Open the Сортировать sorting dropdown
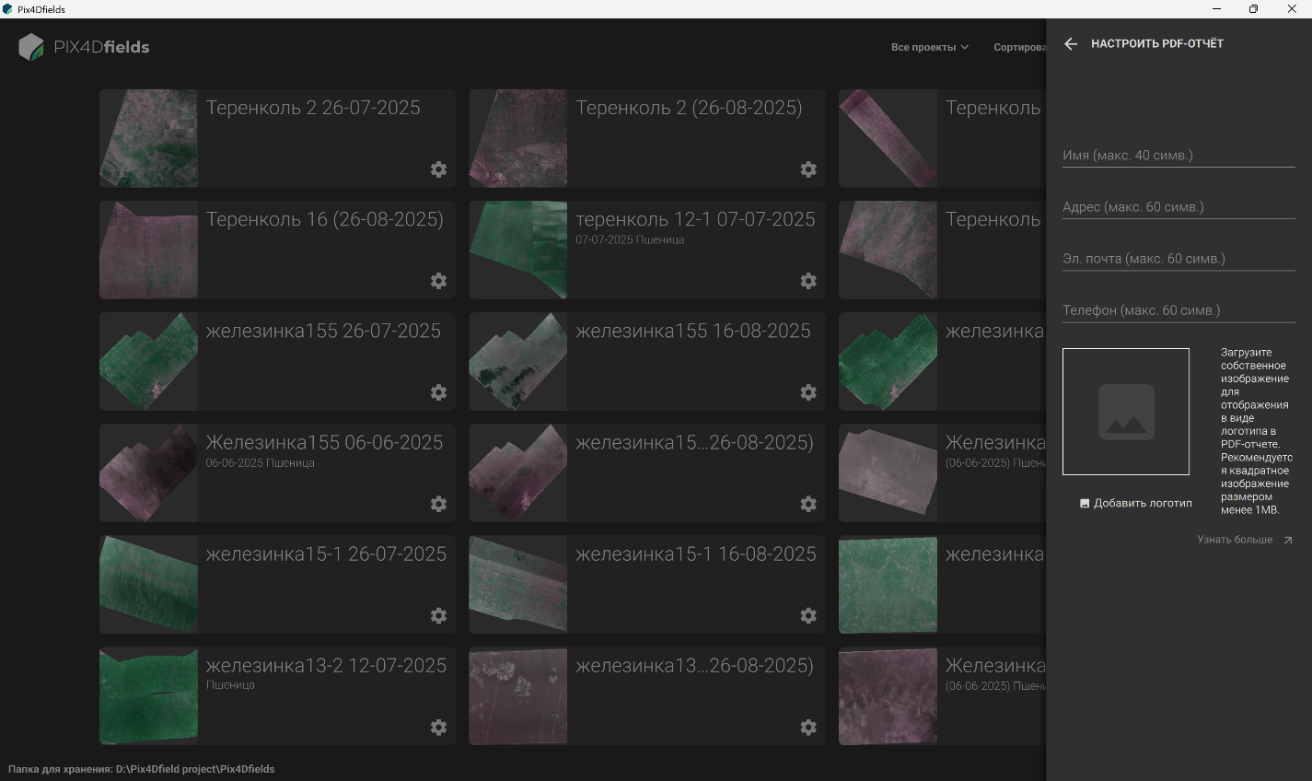This screenshot has height=781, width=1312. tap(1020, 47)
